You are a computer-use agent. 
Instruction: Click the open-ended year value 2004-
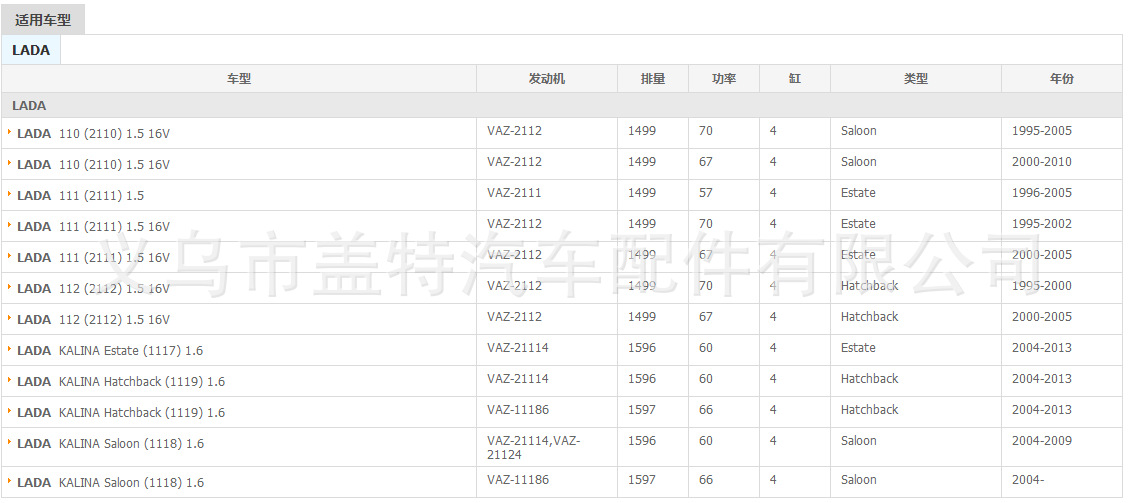[1028, 480]
